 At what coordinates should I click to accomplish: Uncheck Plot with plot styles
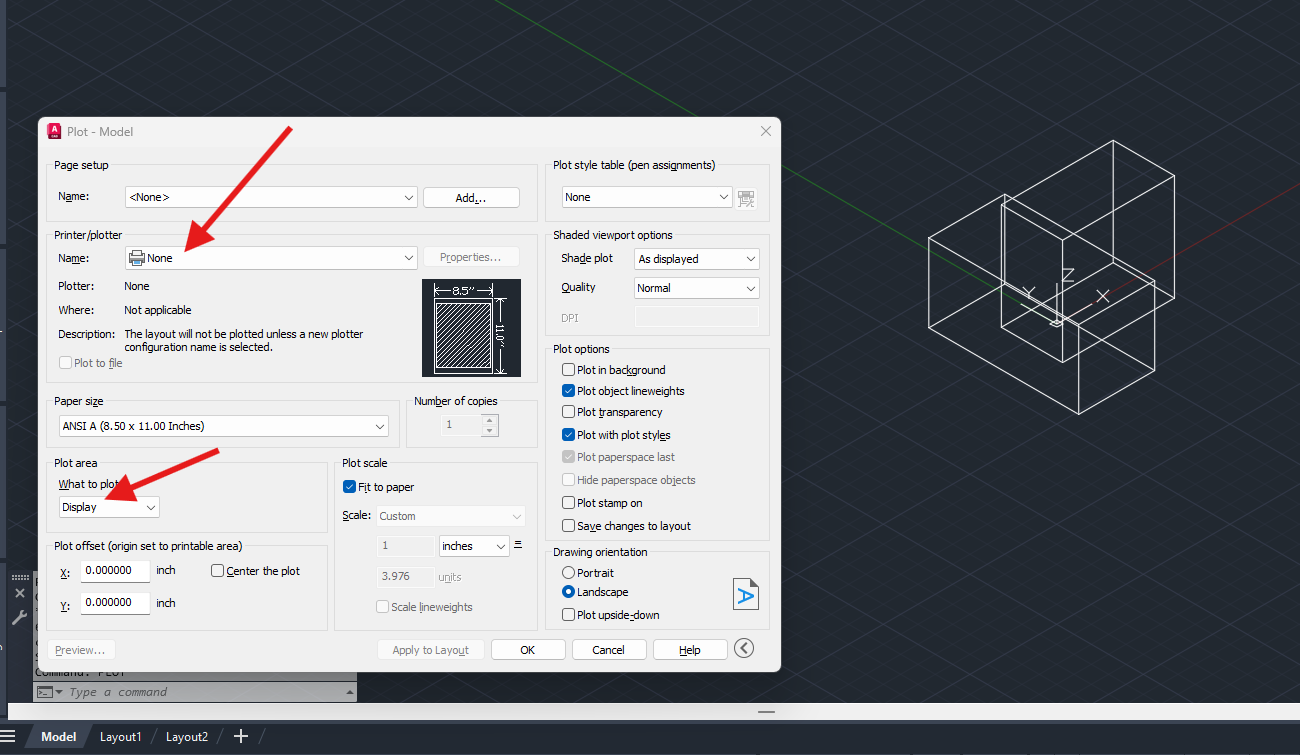568,435
